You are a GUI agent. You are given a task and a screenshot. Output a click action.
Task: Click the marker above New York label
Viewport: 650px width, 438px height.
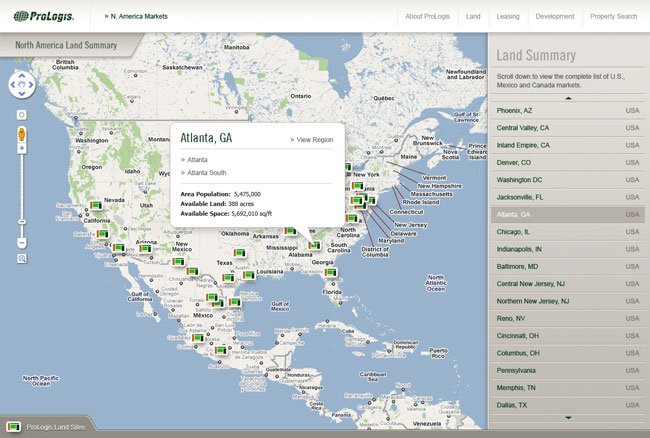(348, 167)
